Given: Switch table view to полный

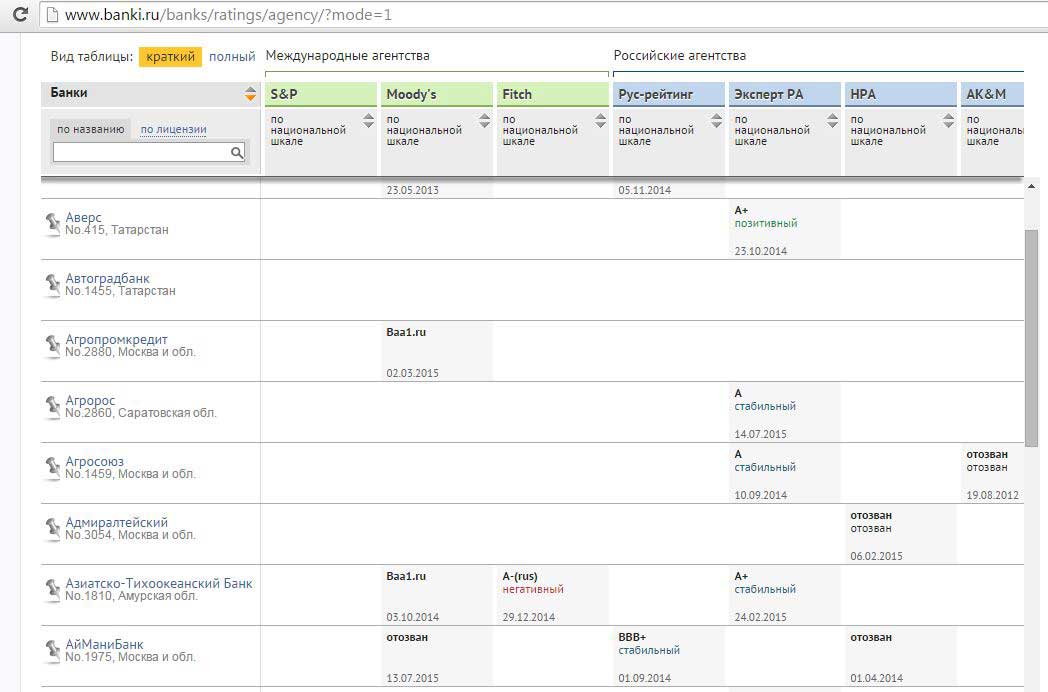Looking at the screenshot, I should [x=232, y=57].
